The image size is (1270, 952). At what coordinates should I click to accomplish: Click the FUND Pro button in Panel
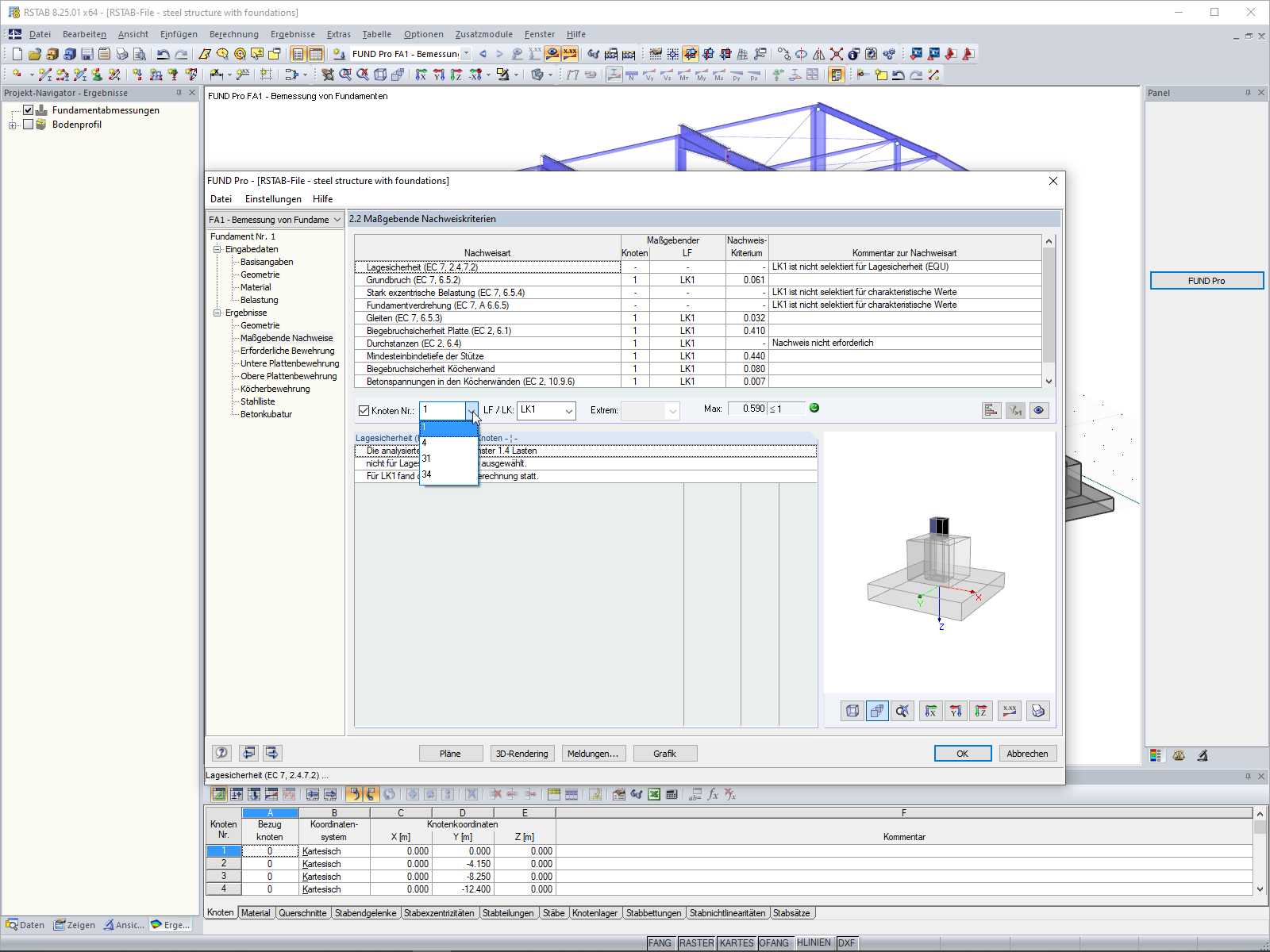click(x=1206, y=281)
